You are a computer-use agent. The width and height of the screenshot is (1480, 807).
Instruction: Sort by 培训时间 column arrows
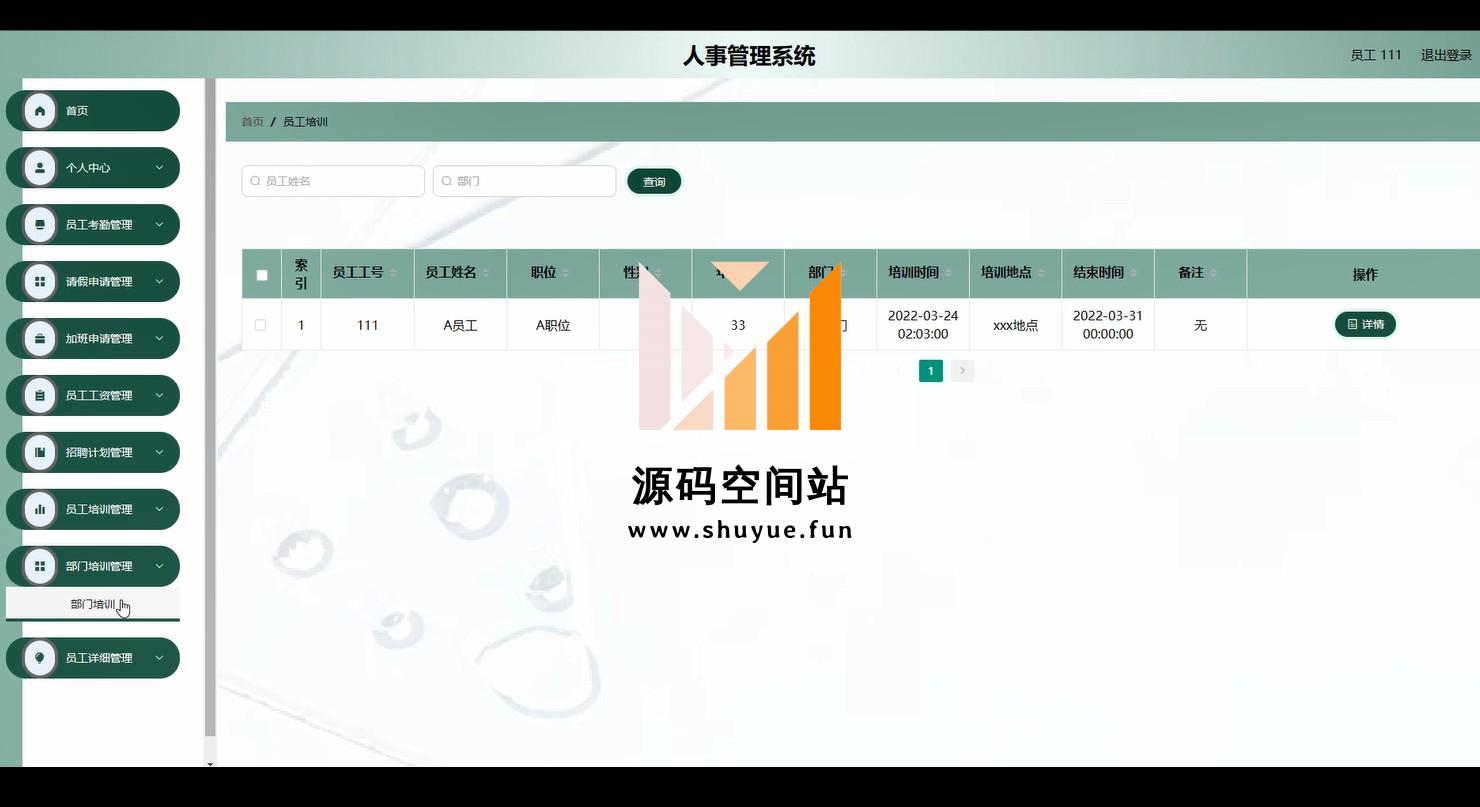(949, 273)
